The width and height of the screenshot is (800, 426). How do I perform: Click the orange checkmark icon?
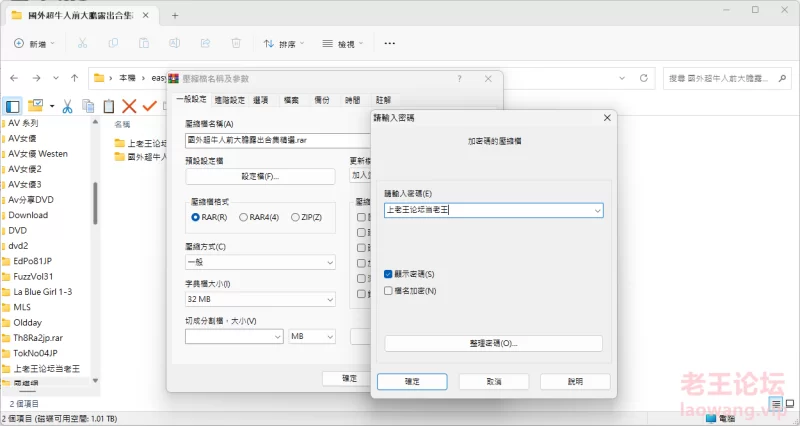(x=149, y=105)
